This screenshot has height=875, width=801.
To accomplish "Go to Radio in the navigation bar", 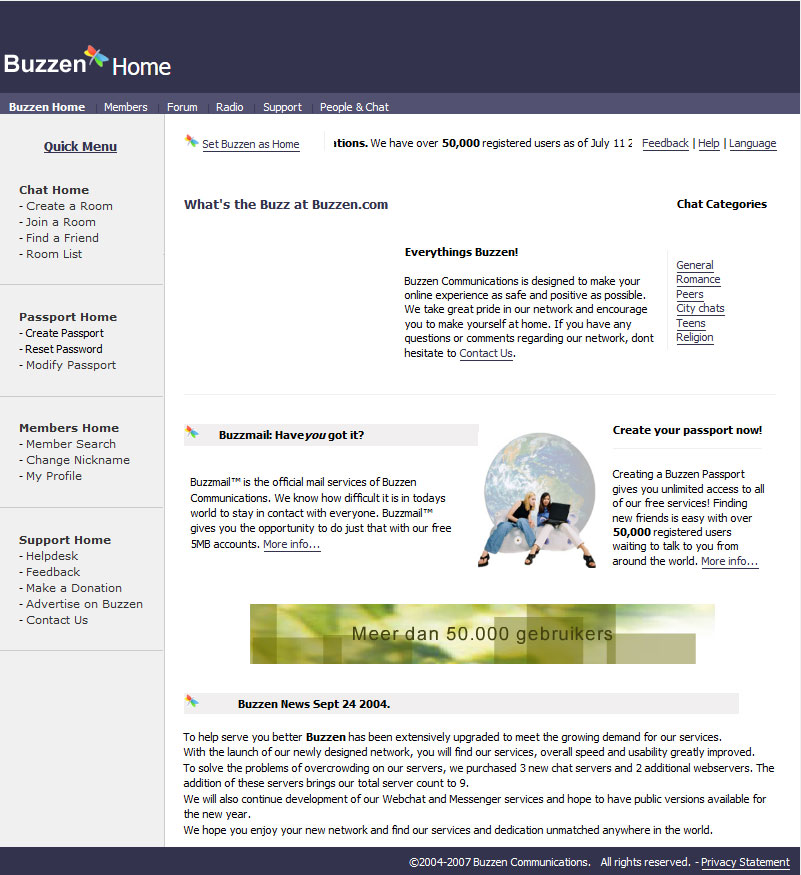I will click(229, 107).
